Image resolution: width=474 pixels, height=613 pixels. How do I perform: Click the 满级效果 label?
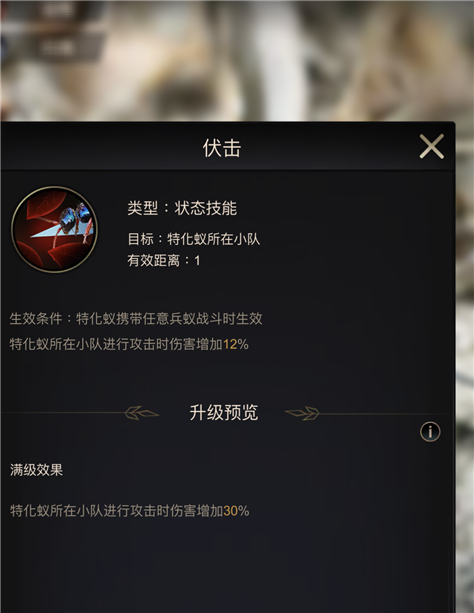pos(36,470)
